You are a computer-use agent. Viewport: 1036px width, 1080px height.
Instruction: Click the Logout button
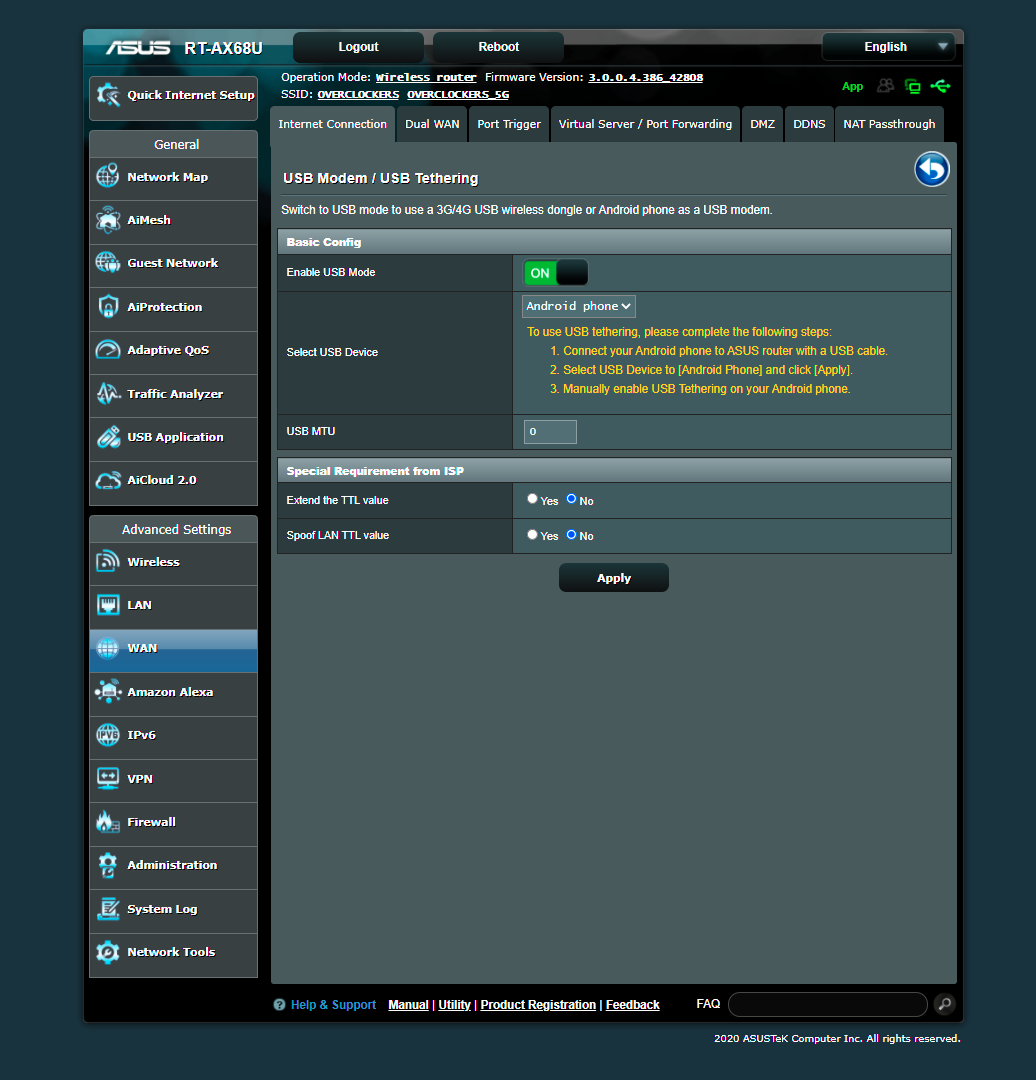click(358, 47)
